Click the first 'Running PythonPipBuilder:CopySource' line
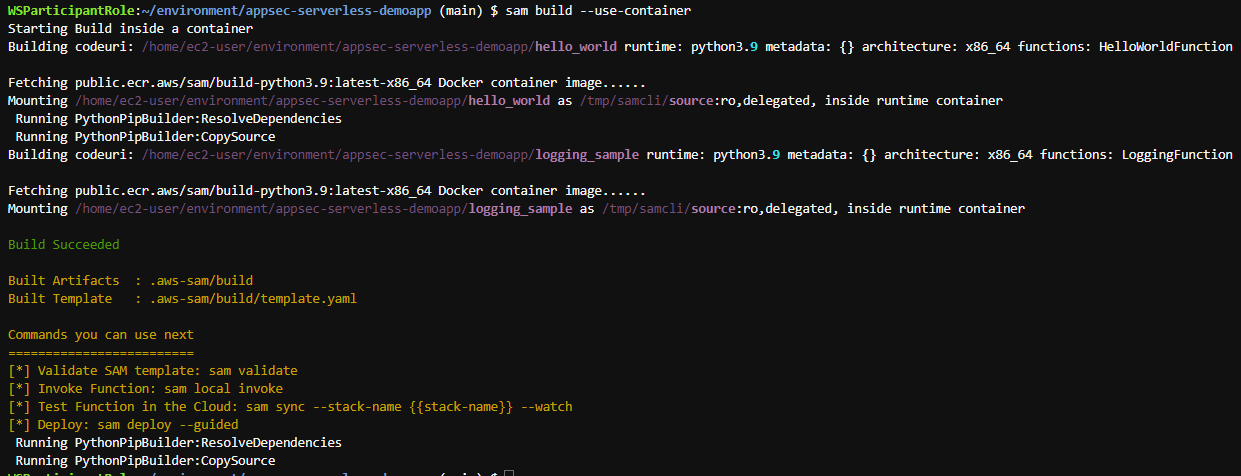This screenshot has height=476, width=1241. tap(145, 136)
